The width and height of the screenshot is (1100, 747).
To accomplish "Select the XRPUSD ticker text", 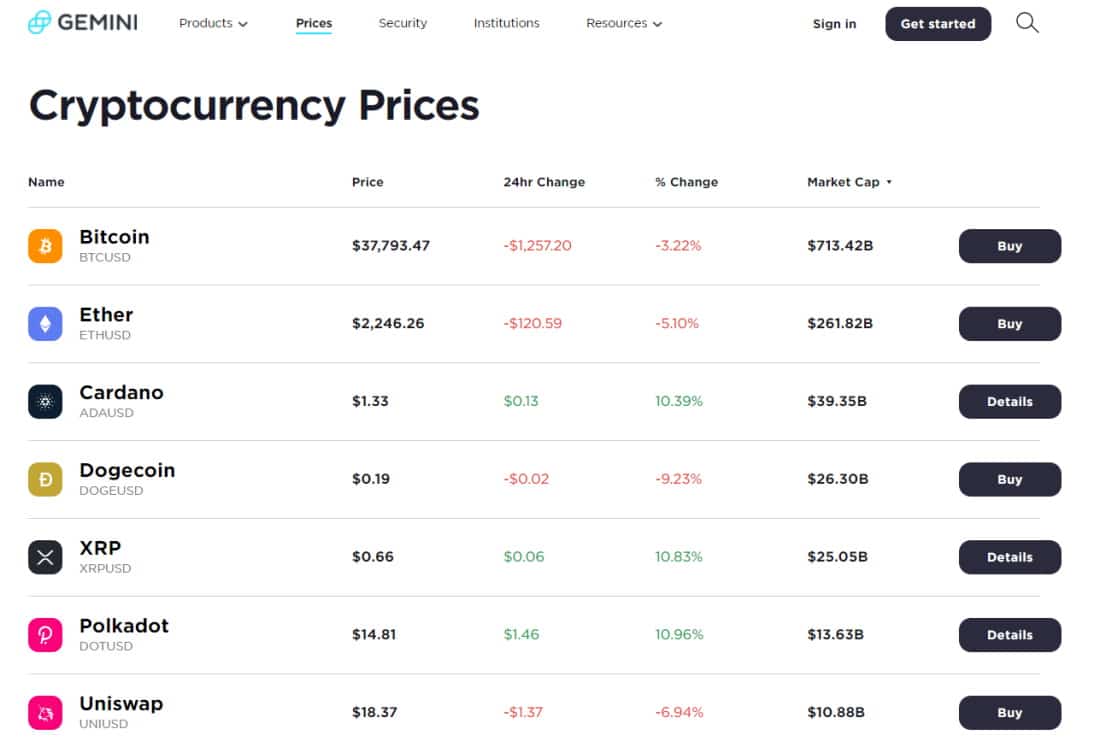I will coord(105,570).
